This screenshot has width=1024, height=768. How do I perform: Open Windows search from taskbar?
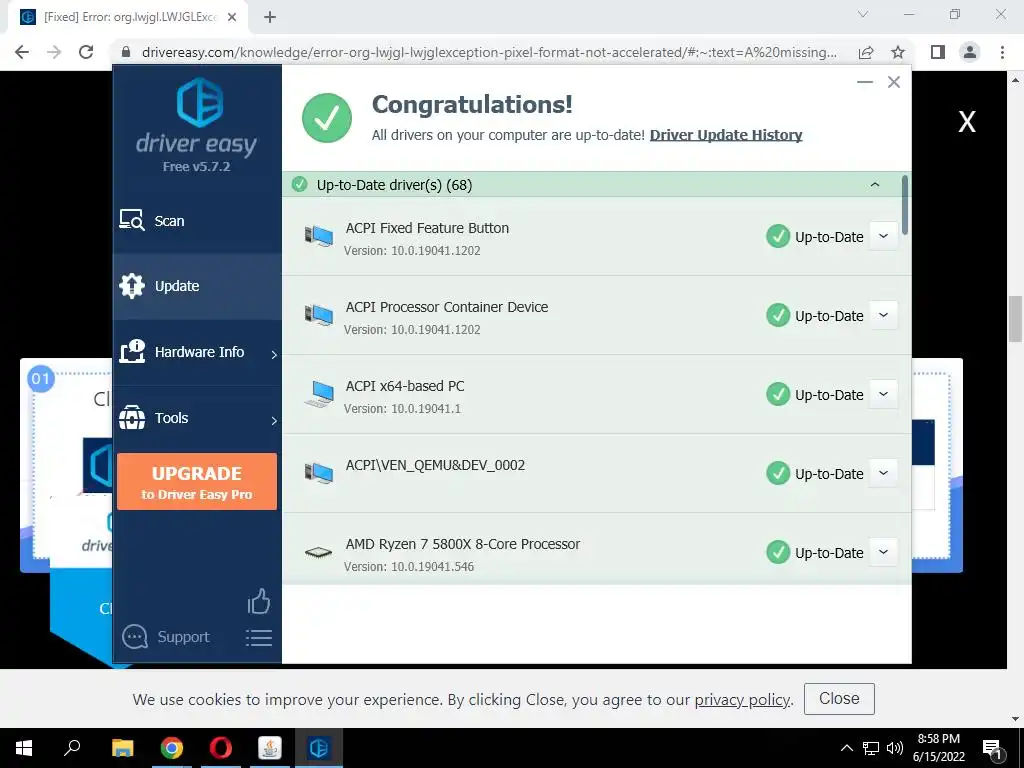(x=72, y=748)
